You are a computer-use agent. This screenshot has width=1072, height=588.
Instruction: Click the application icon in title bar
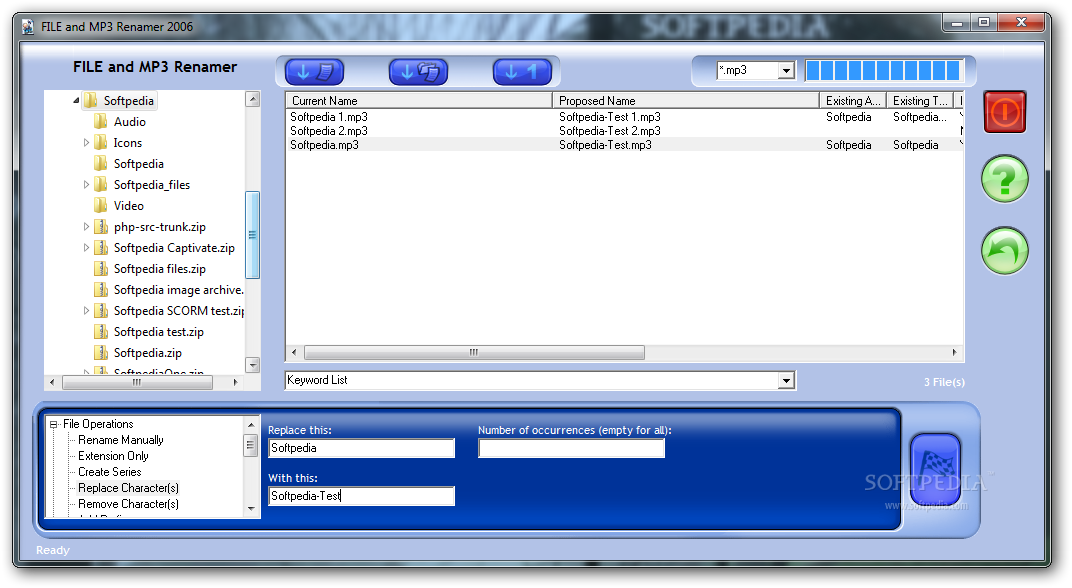tap(28, 27)
